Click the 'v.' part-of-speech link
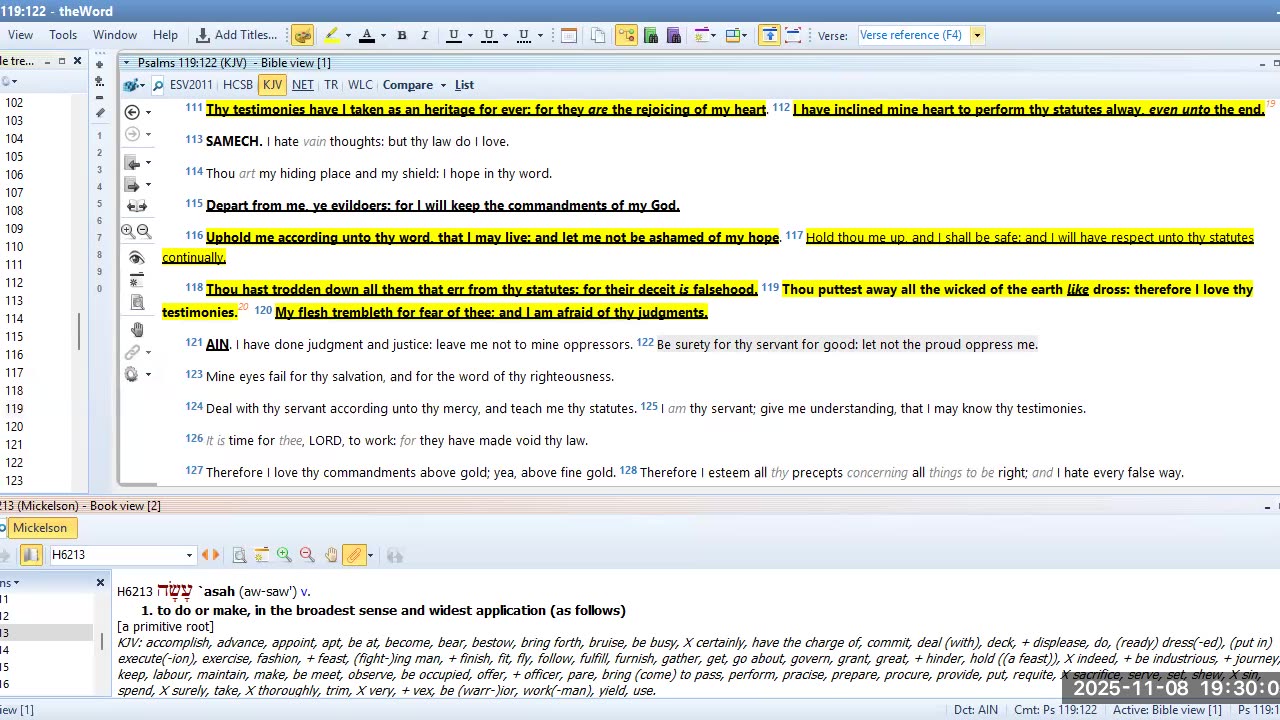 click(x=305, y=591)
